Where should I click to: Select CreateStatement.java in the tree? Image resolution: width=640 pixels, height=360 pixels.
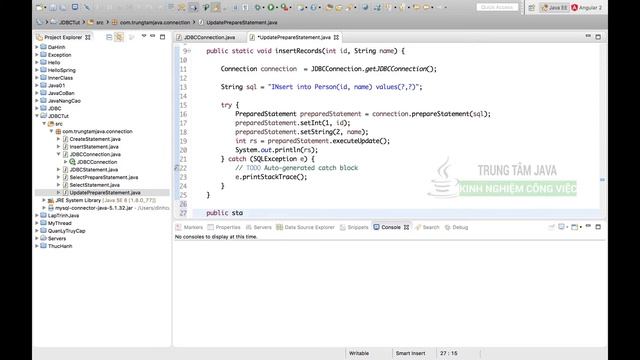pos(95,139)
